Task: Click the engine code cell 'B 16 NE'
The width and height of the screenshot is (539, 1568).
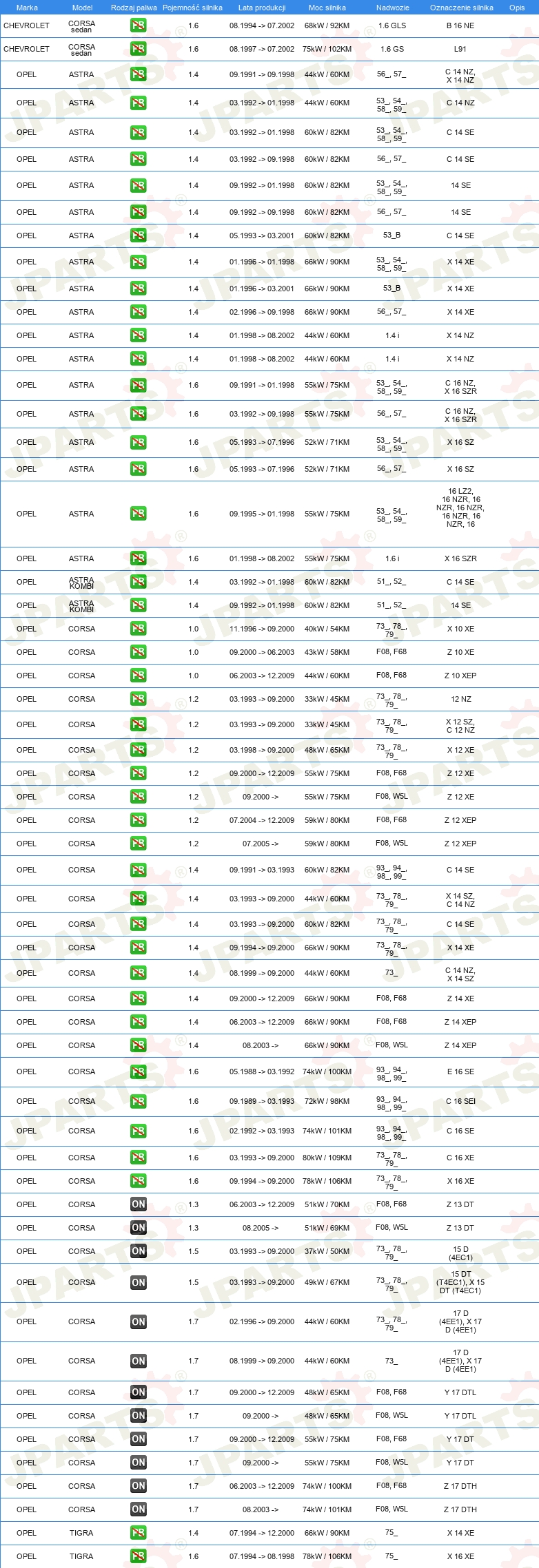Action: click(460, 25)
